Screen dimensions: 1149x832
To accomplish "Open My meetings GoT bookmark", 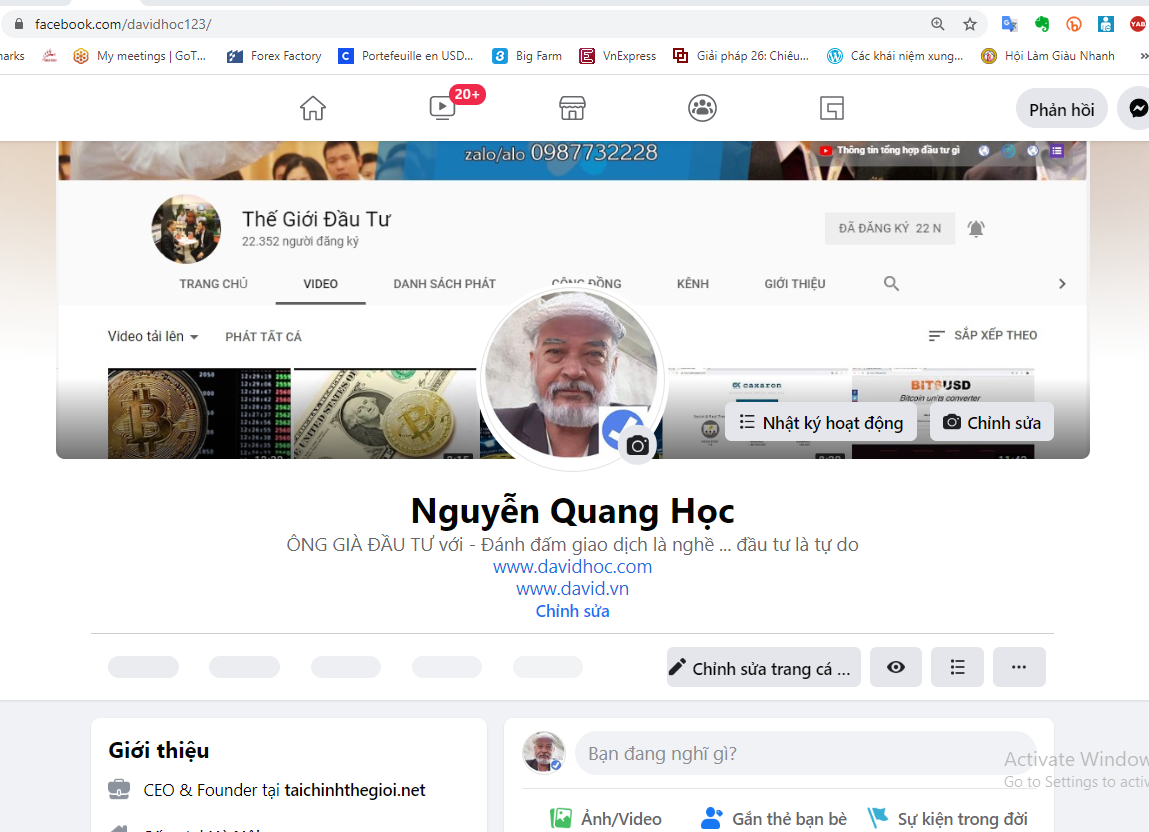I will (x=139, y=56).
